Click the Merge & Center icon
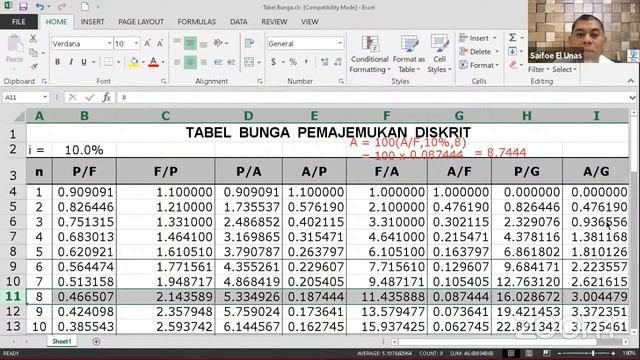640x360 pixels. coord(249,62)
